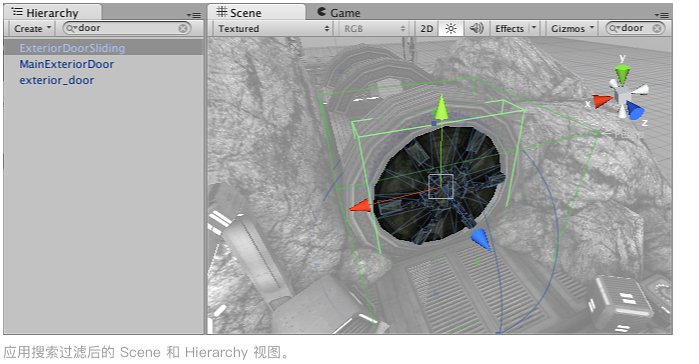Screen dimensions: 699x364
Task: Click the red X axis cone on orientation gizmo
Action: tap(602, 101)
